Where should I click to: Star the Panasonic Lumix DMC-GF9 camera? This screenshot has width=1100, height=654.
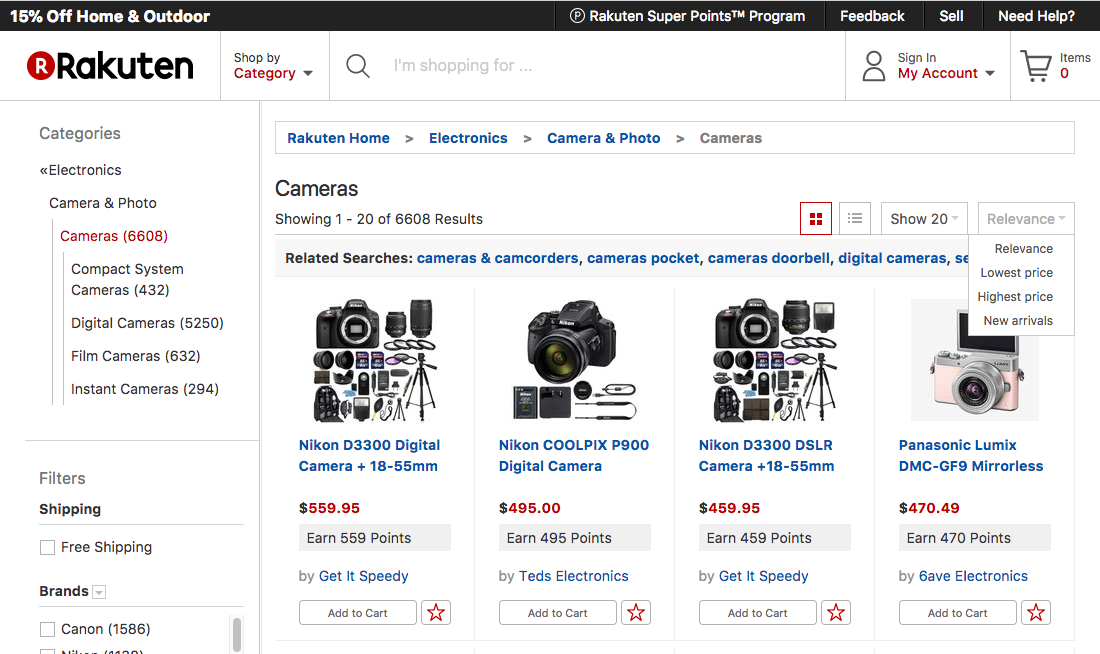[x=1036, y=613]
